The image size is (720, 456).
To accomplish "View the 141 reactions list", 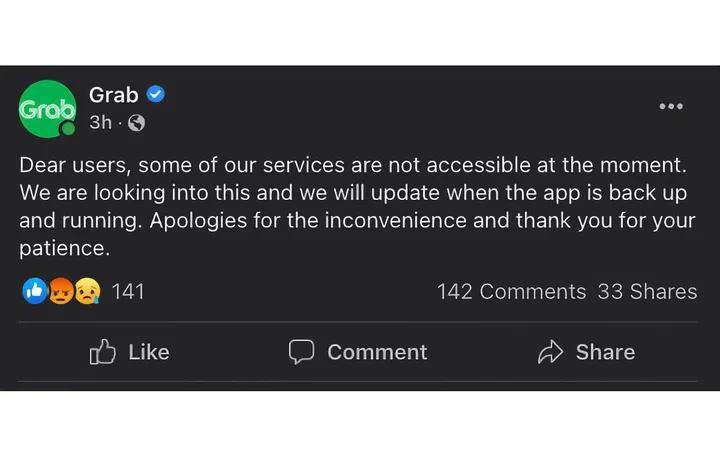I will point(128,292).
